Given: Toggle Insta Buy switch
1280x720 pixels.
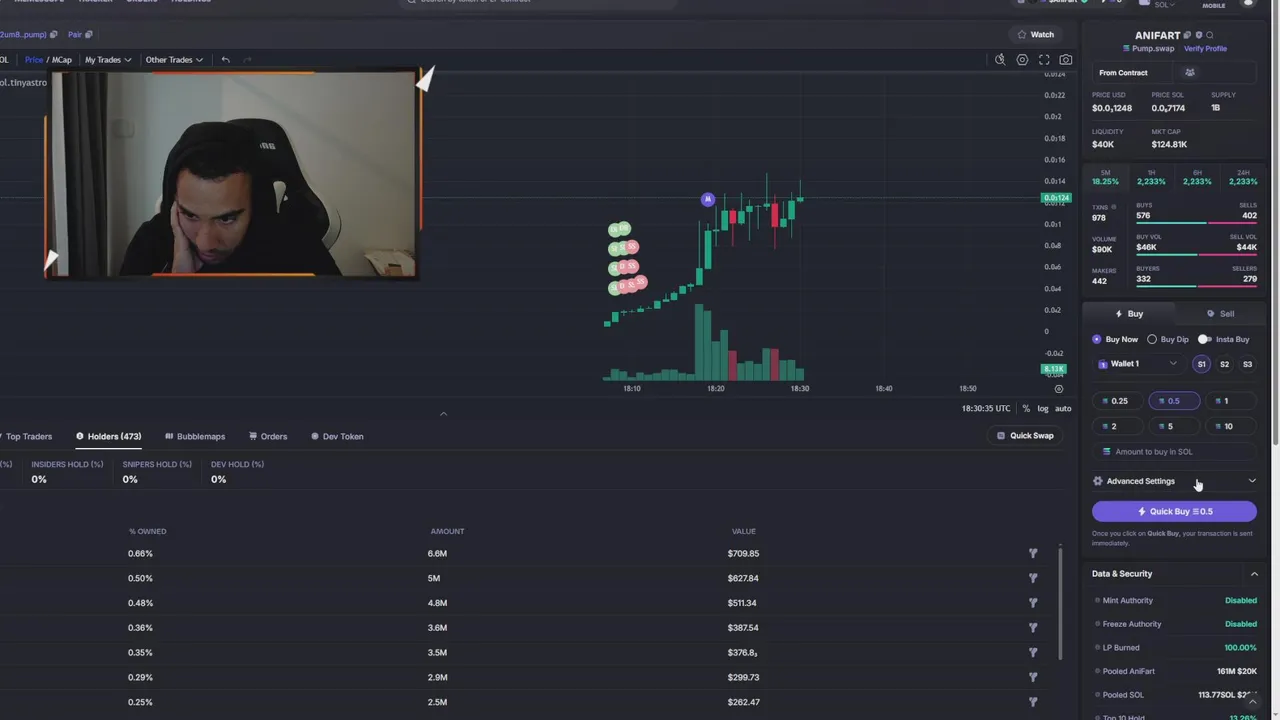Looking at the screenshot, I should 1204,340.
